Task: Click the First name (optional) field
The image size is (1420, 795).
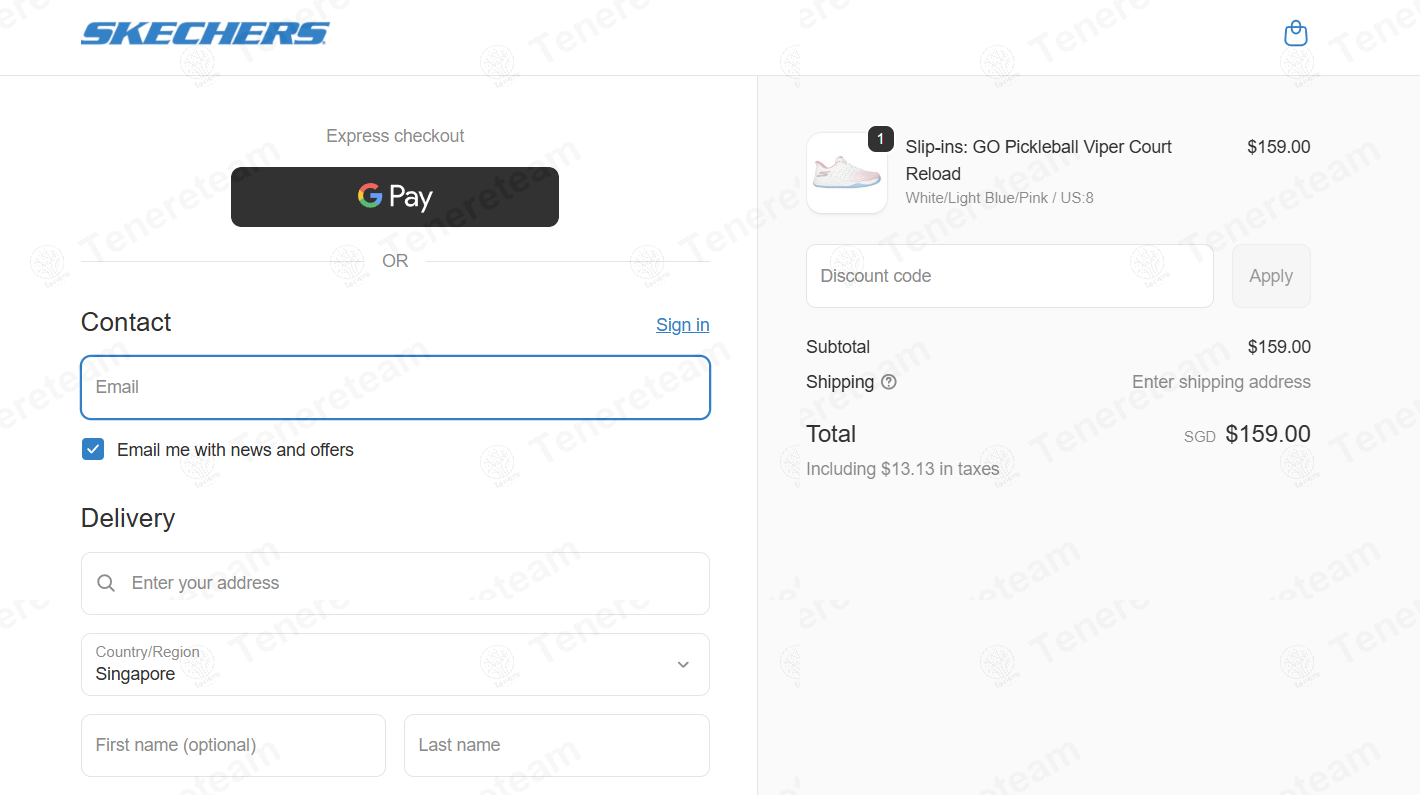Action: (233, 745)
